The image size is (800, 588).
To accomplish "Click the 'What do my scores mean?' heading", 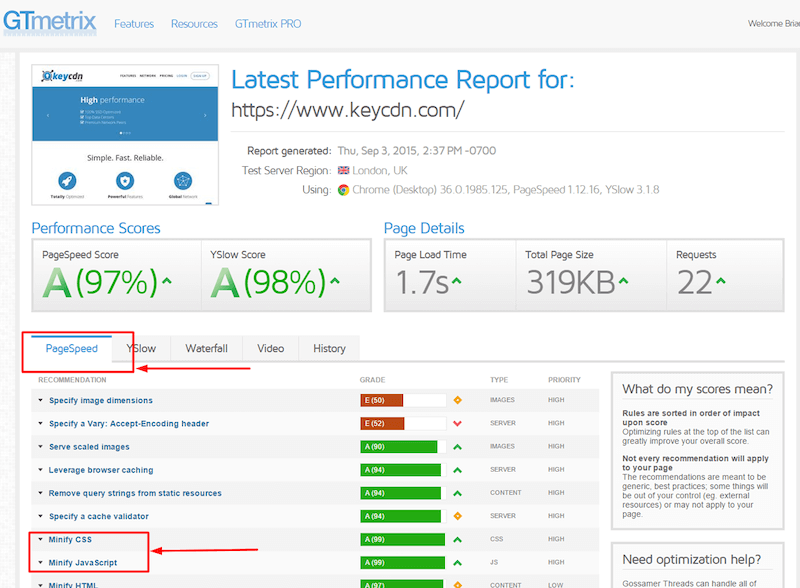I will click(x=697, y=389).
